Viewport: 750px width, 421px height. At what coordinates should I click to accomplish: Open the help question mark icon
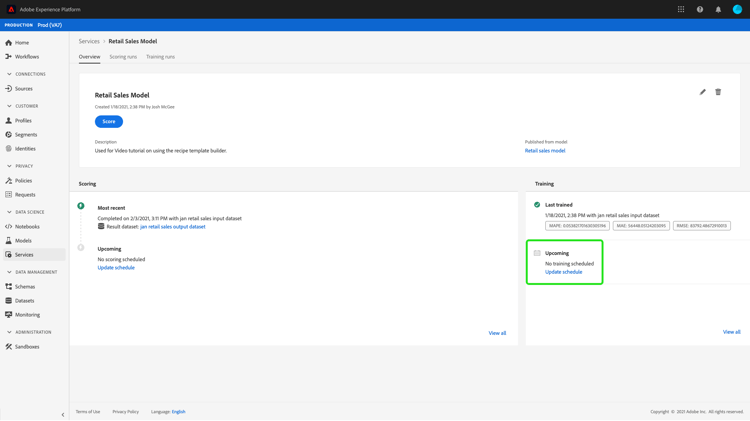tap(700, 9)
